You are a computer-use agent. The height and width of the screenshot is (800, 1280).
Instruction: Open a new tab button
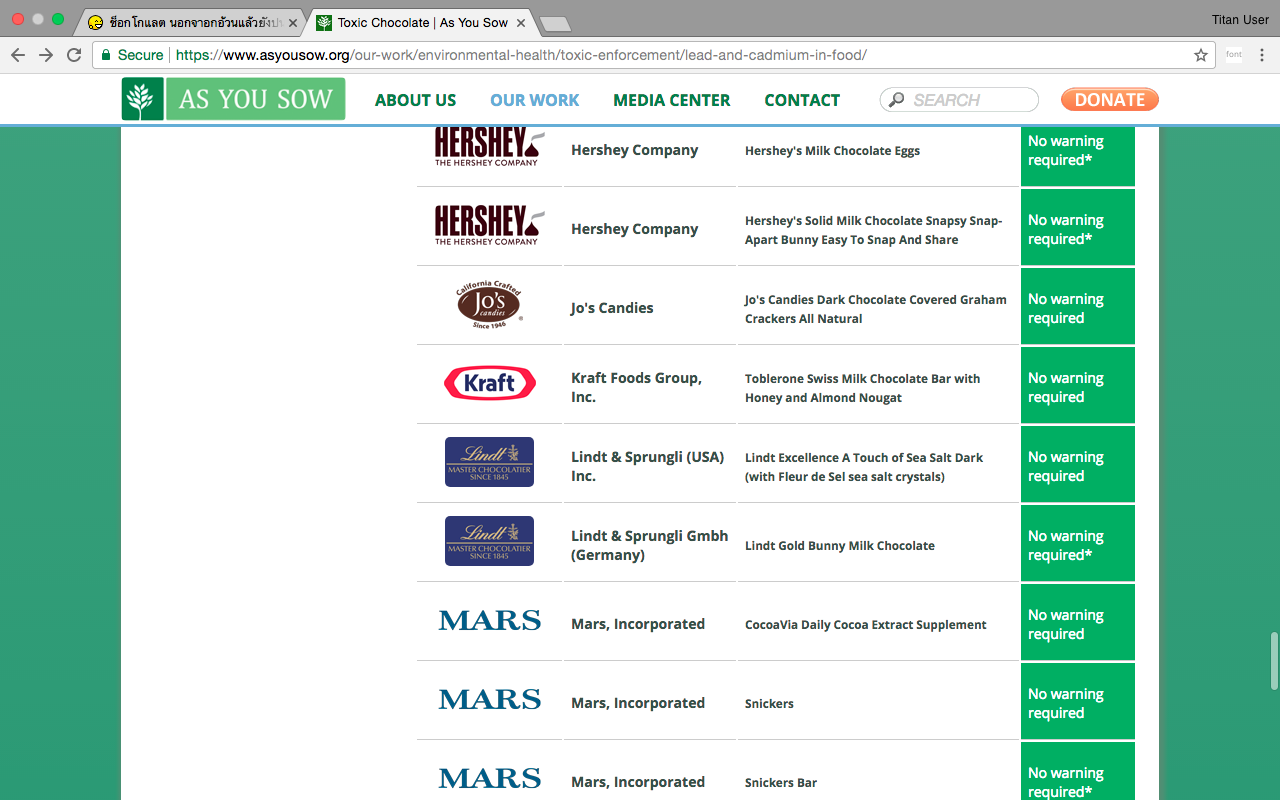554,23
